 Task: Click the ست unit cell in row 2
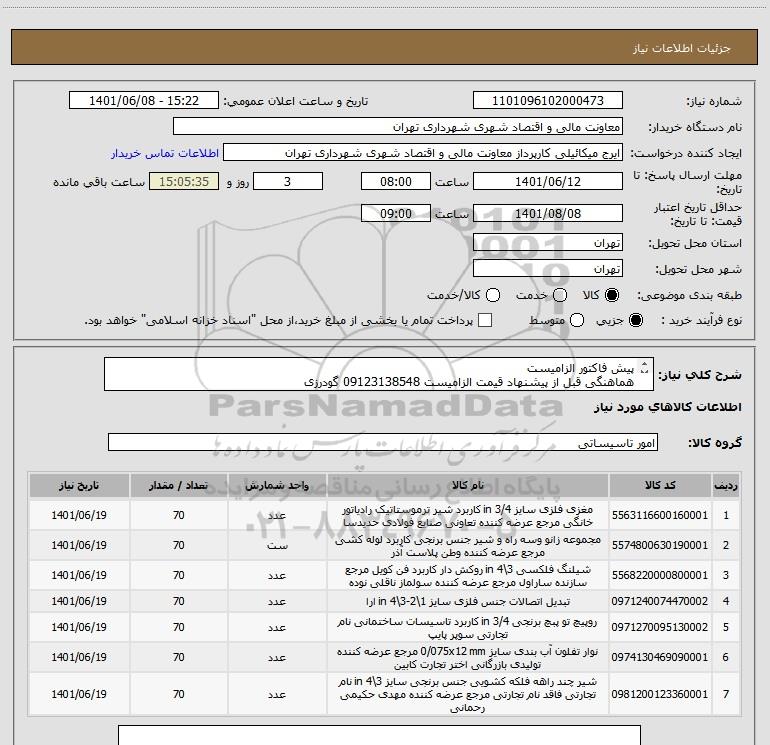pos(277,545)
